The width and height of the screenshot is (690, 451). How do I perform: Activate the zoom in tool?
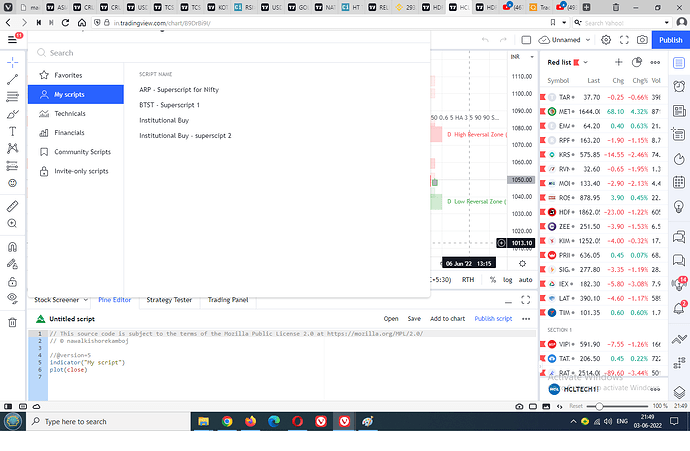pyautogui.click(x=12, y=224)
